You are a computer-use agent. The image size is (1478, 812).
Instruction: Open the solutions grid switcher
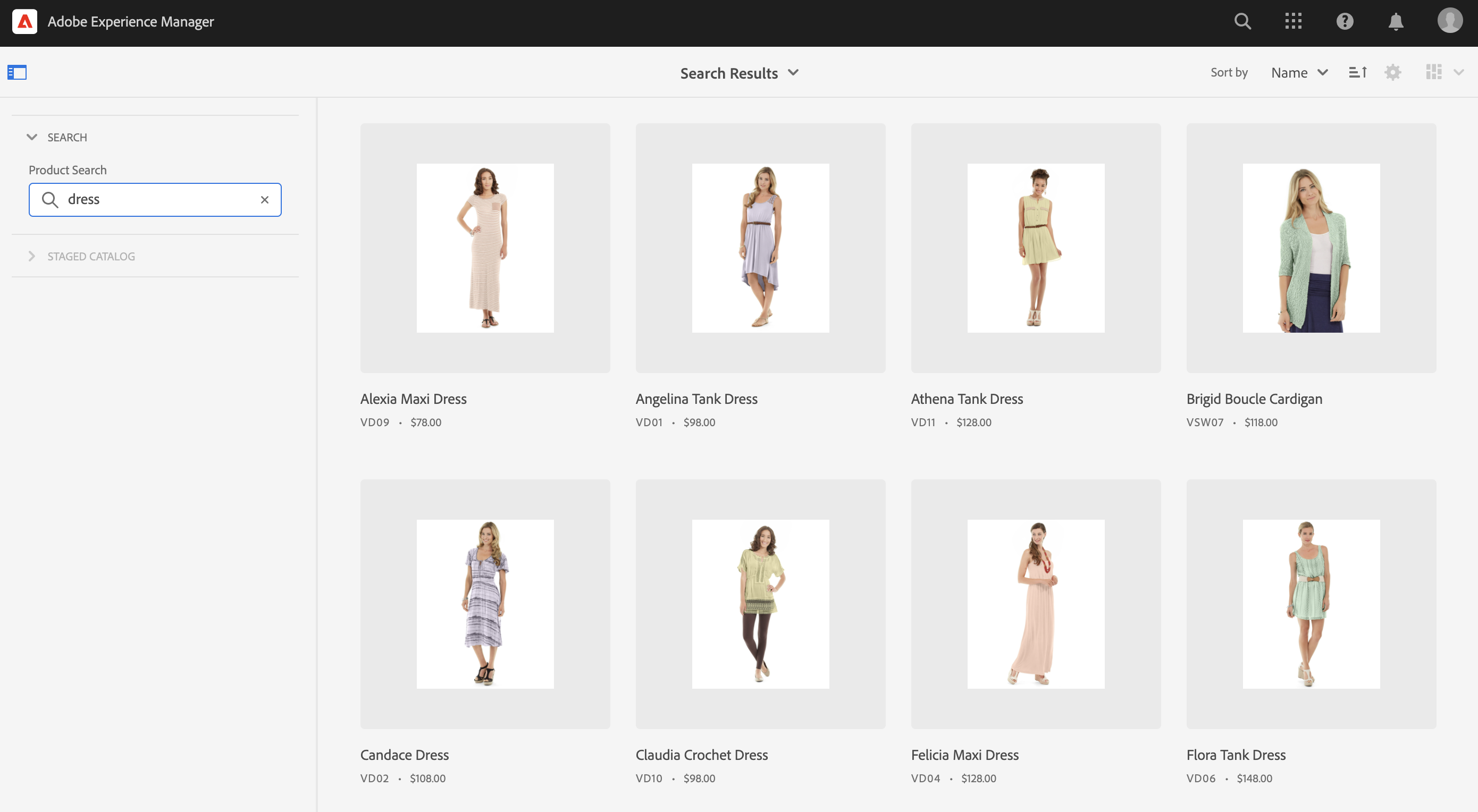pos(1293,22)
